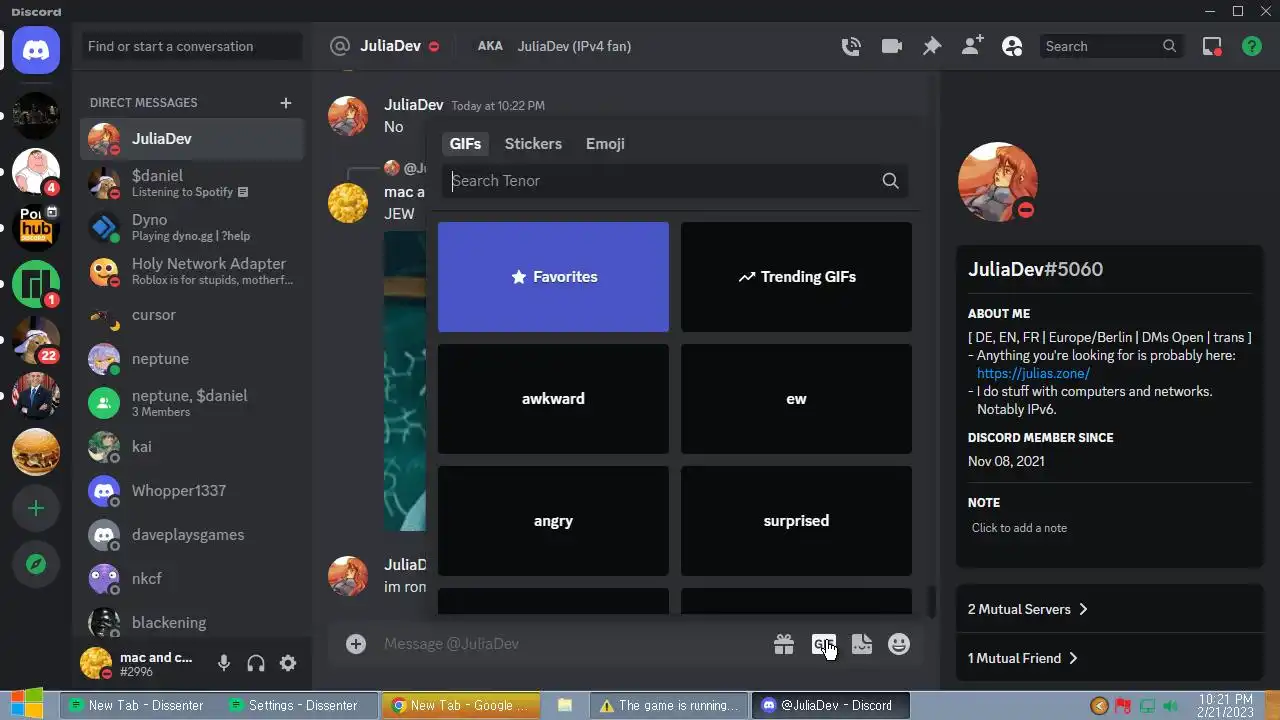Open the sticker picker icon
The width and height of the screenshot is (1280, 720).
click(x=862, y=644)
